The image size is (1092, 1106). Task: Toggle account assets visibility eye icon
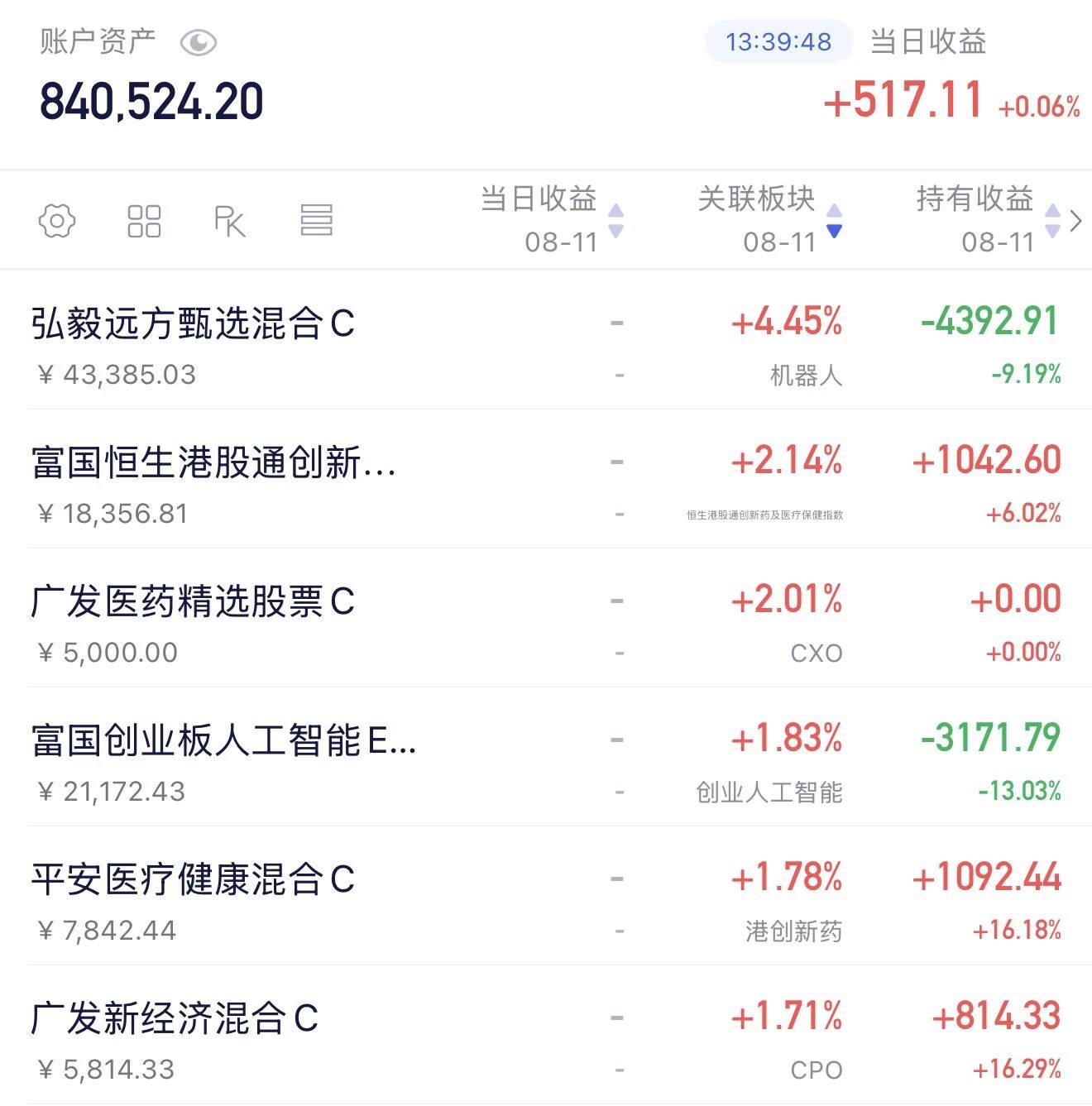[199, 42]
